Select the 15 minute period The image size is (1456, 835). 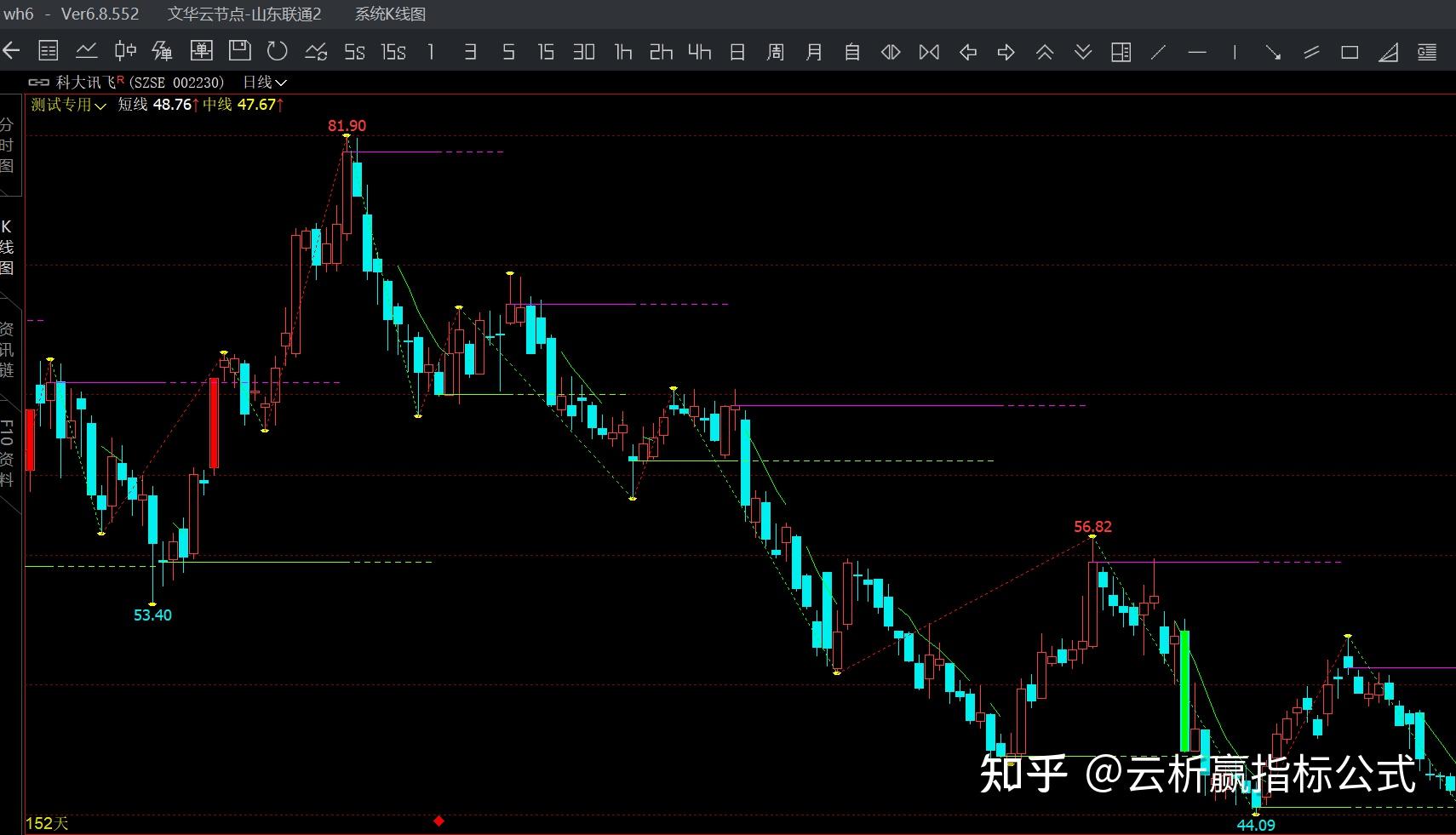546,52
